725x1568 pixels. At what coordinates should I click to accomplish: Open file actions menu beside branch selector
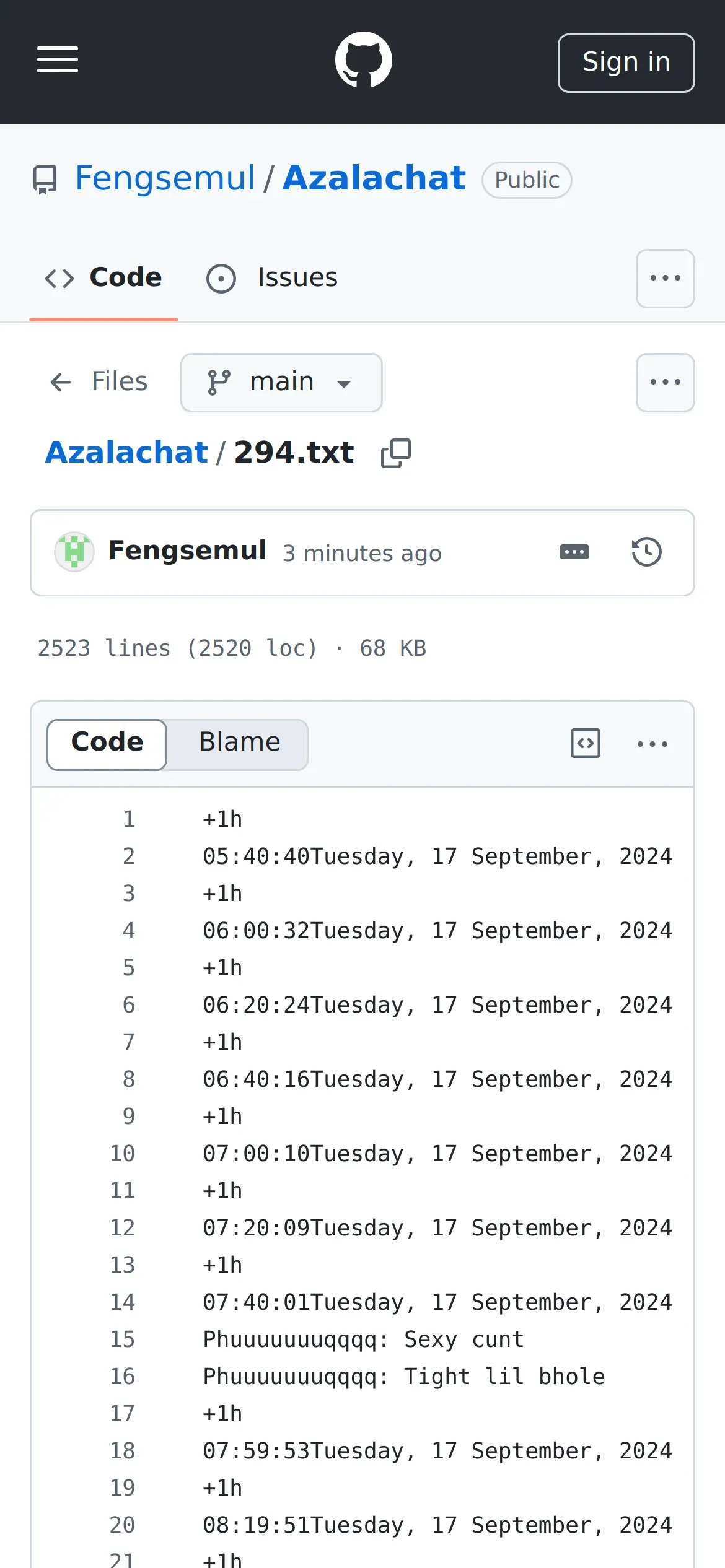665,382
